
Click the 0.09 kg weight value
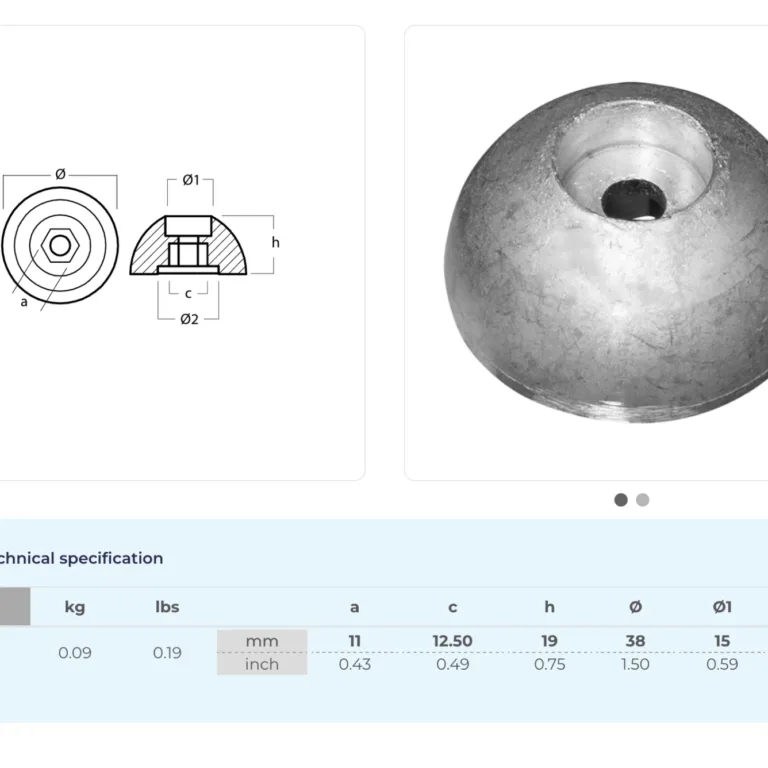pos(74,653)
